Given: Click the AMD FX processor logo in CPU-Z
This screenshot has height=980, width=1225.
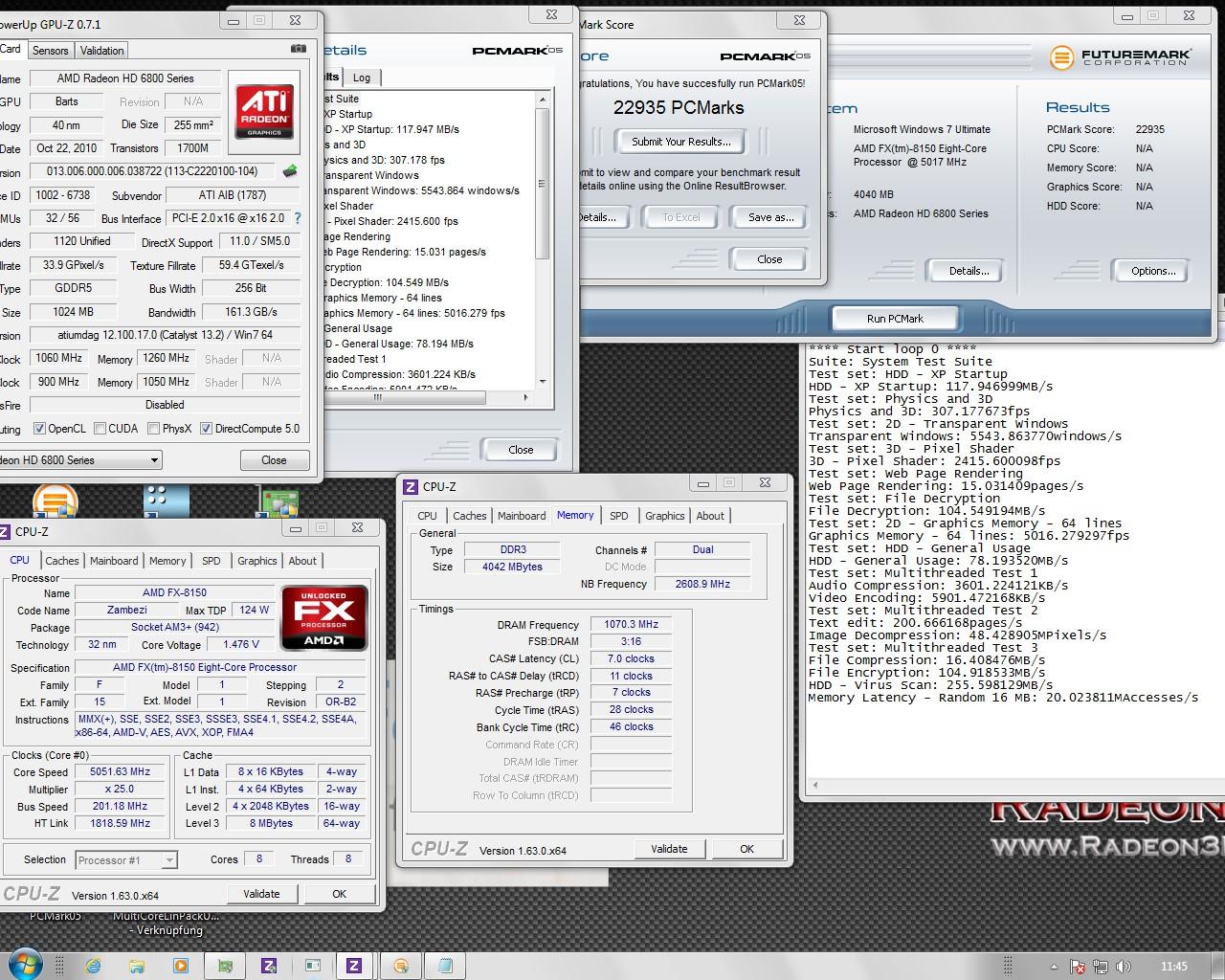Looking at the screenshot, I should [323, 618].
